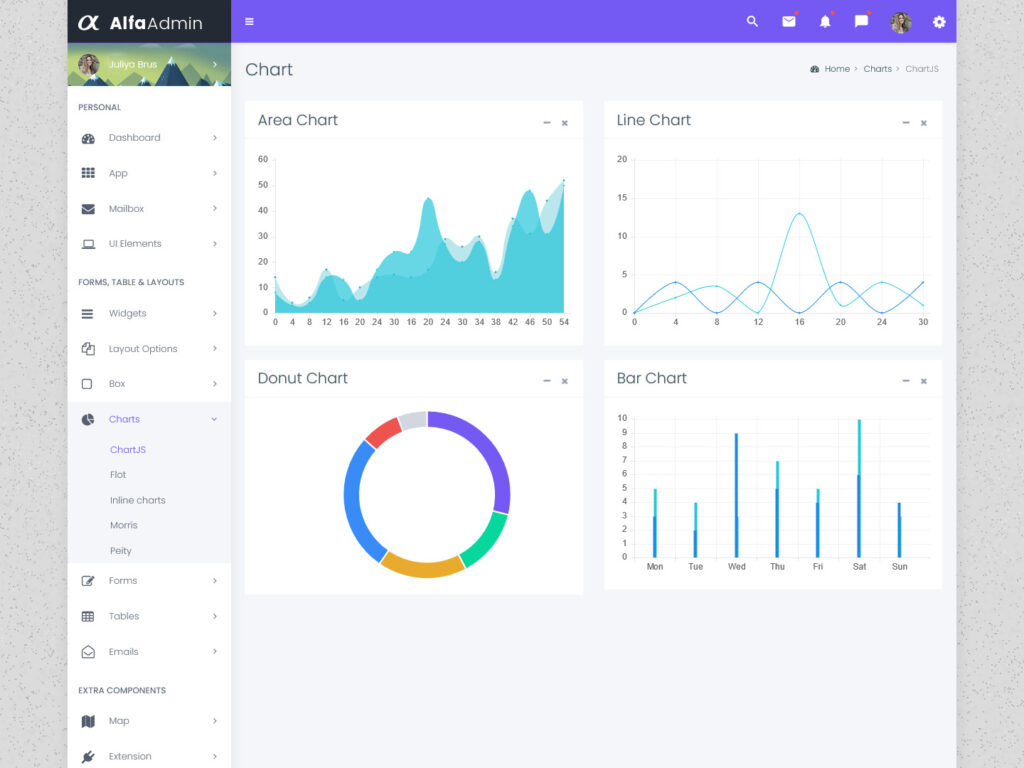Viewport: 1024px width, 768px height.
Task: Expand the Tables menu item
Action: [126, 616]
